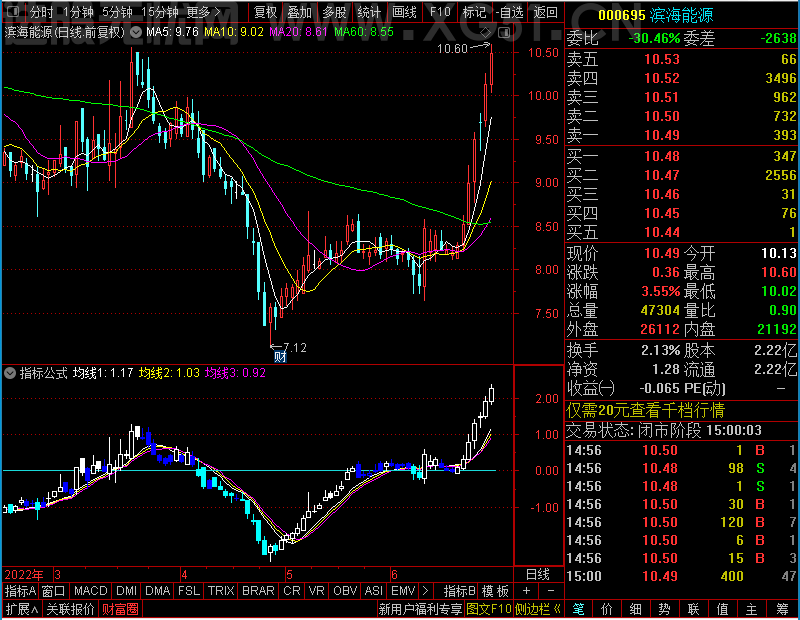Open 新用户福利专享 promotion

[x=420, y=609]
